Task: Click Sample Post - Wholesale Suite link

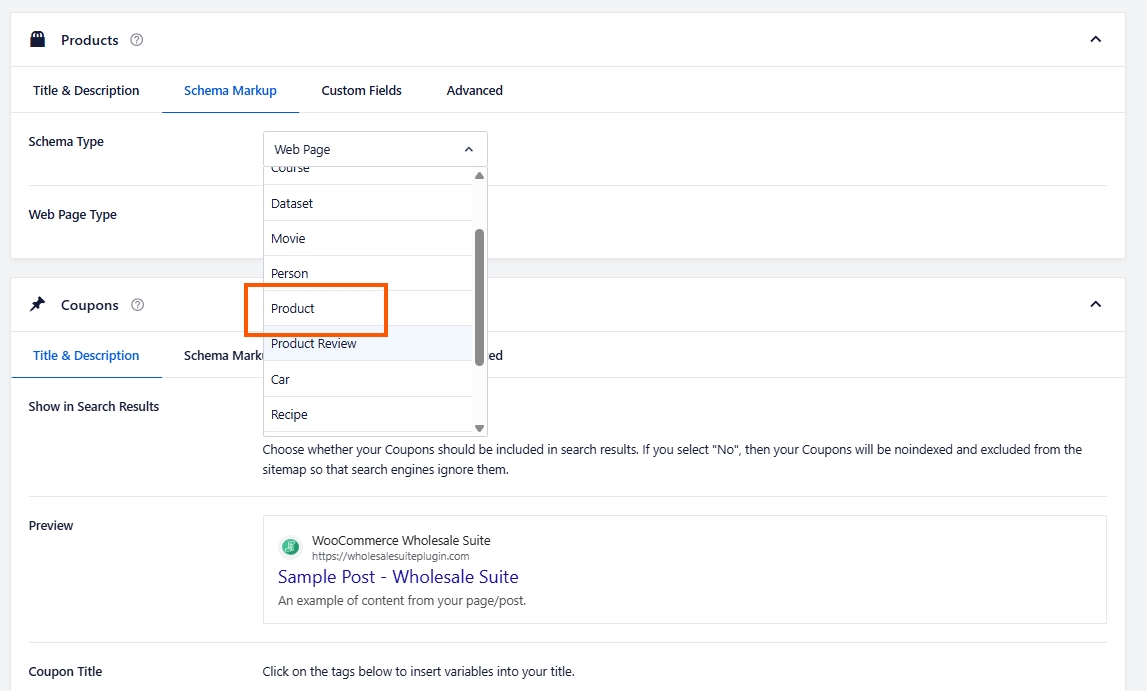Action: pos(398,577)
